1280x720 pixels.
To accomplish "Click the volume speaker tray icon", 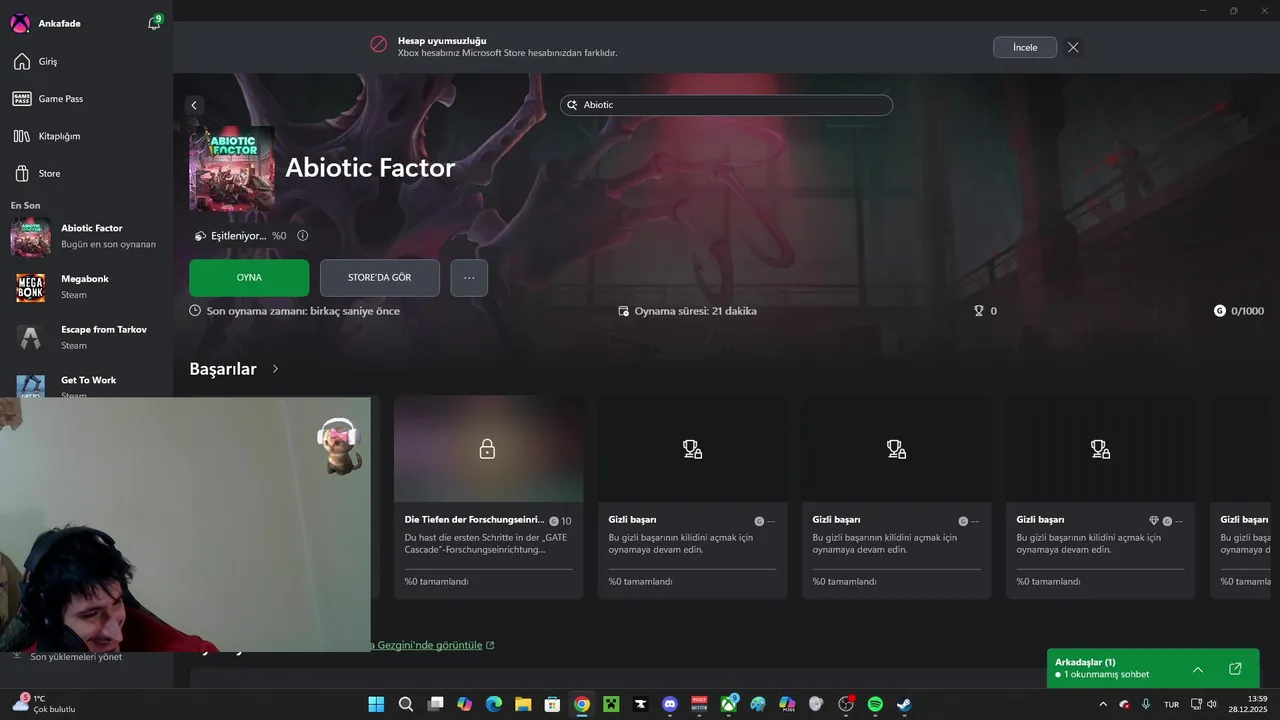I will click(x=1212, y=704).
